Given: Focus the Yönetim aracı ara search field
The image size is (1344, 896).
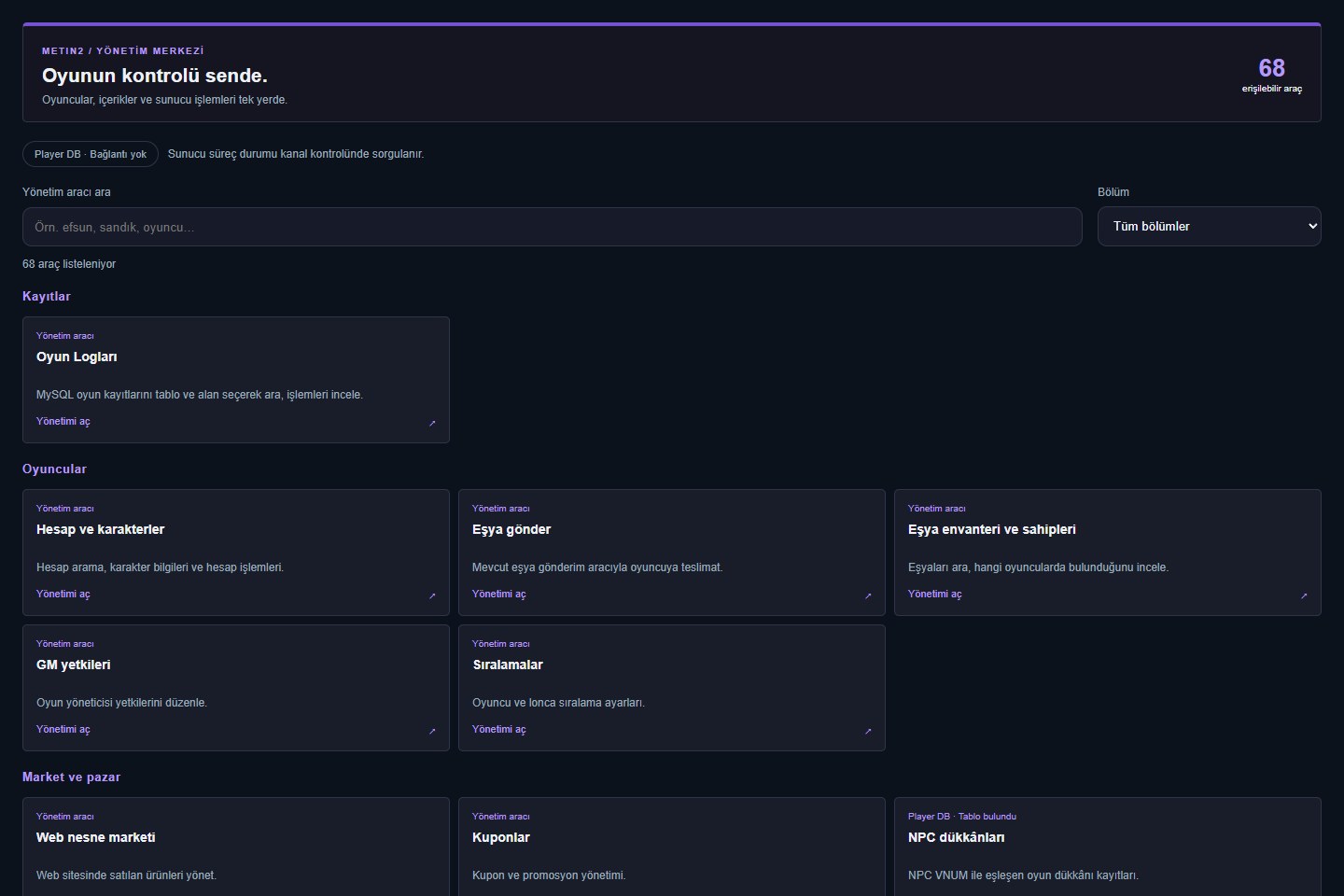Looking at the screenshot, I should (553, 227).
